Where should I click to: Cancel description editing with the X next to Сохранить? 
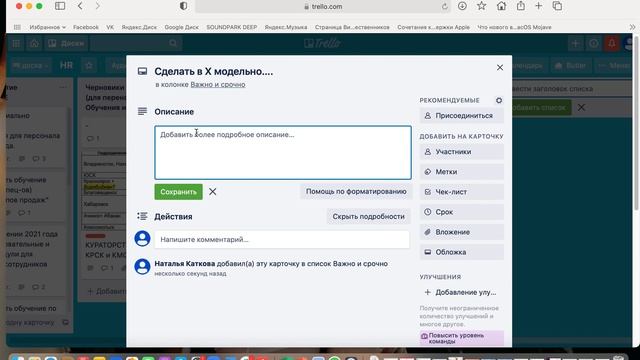click(x=213, y=191)
